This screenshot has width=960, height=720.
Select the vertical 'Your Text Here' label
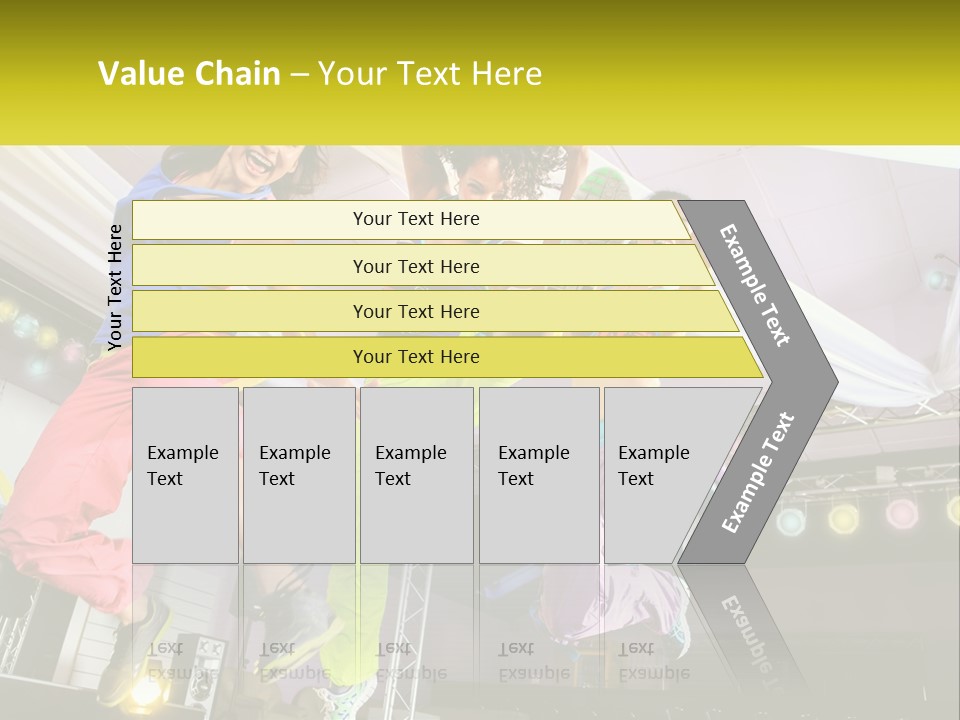pyautogui.click(x=115, y=287)
